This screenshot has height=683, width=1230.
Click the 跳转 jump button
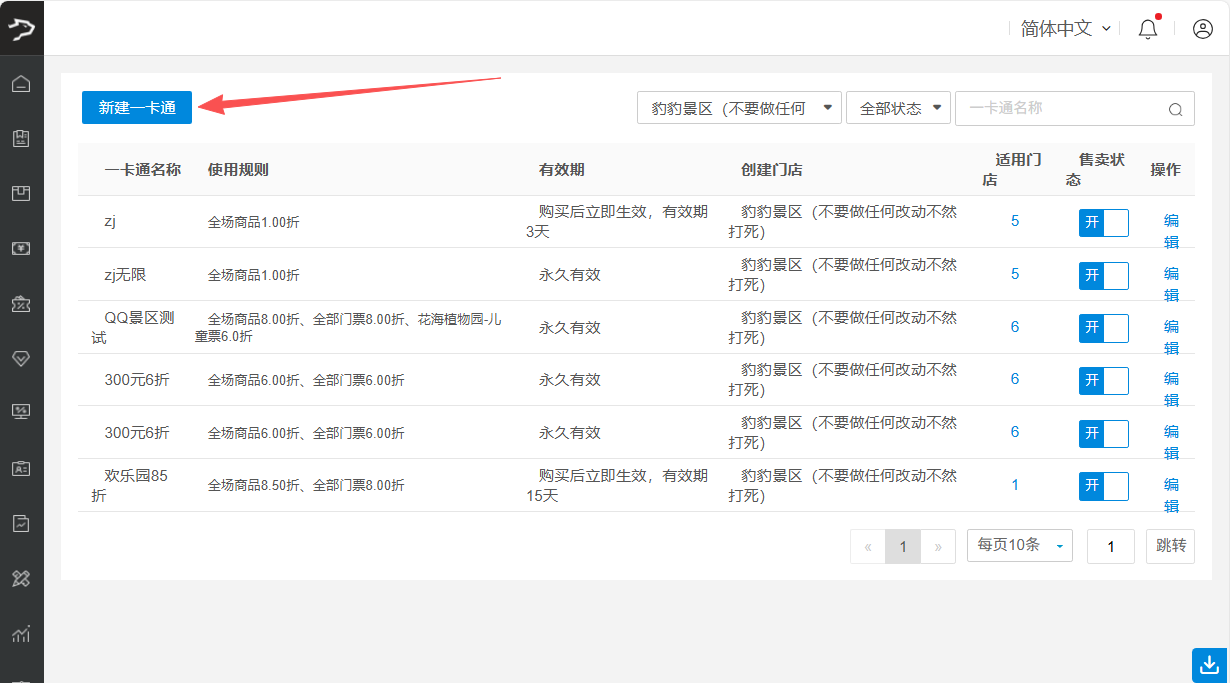(1170, 546)
